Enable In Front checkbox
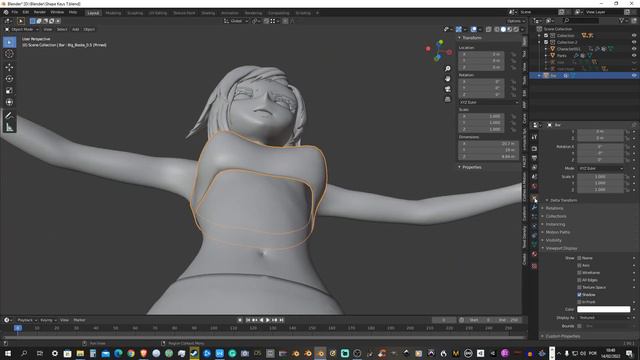640x360 pixels. tap(579, 302)
